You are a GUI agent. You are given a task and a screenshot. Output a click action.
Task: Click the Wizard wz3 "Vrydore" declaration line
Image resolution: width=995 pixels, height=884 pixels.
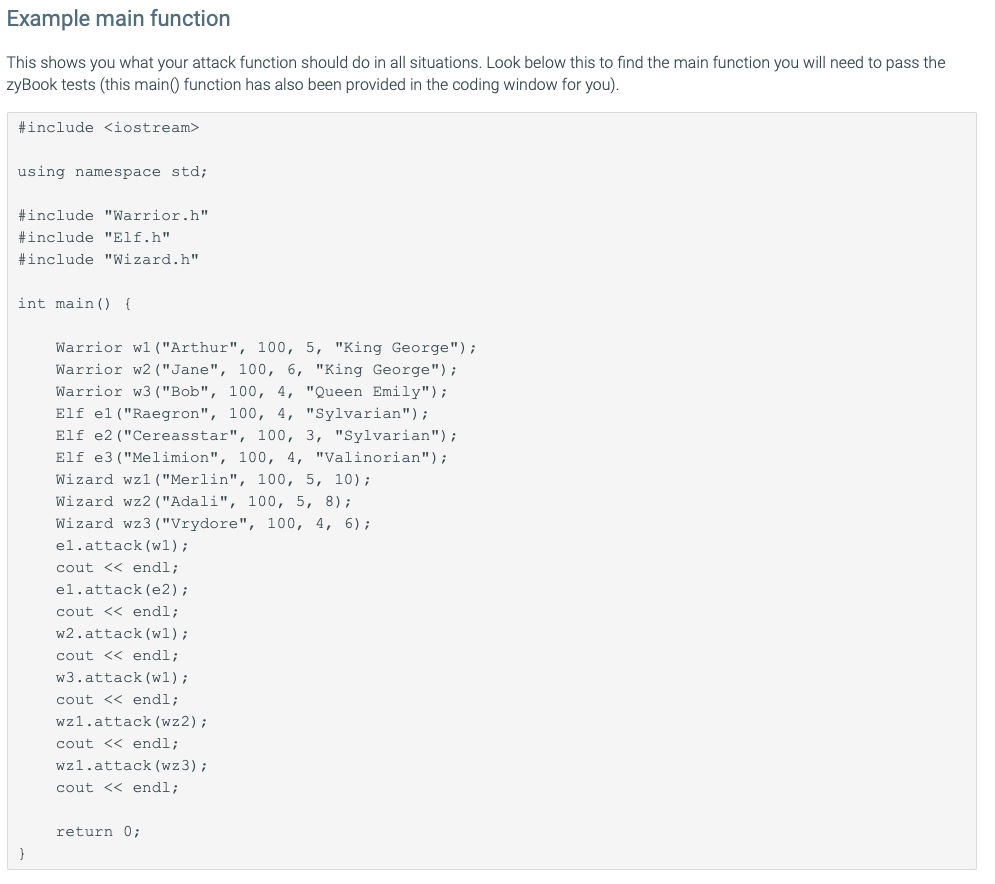[213, 524]
